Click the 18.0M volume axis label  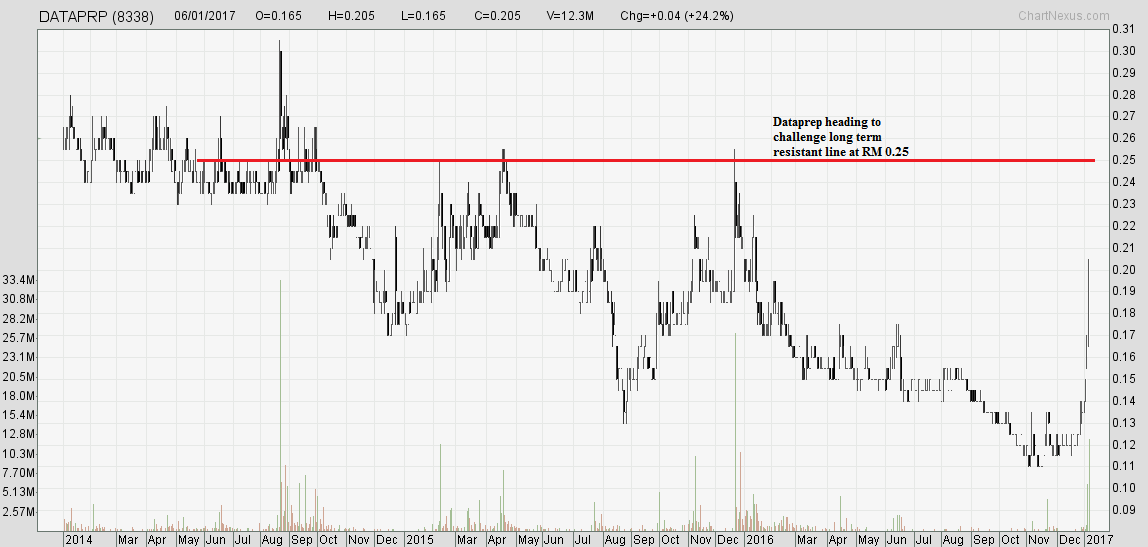[x=18, y=395]
